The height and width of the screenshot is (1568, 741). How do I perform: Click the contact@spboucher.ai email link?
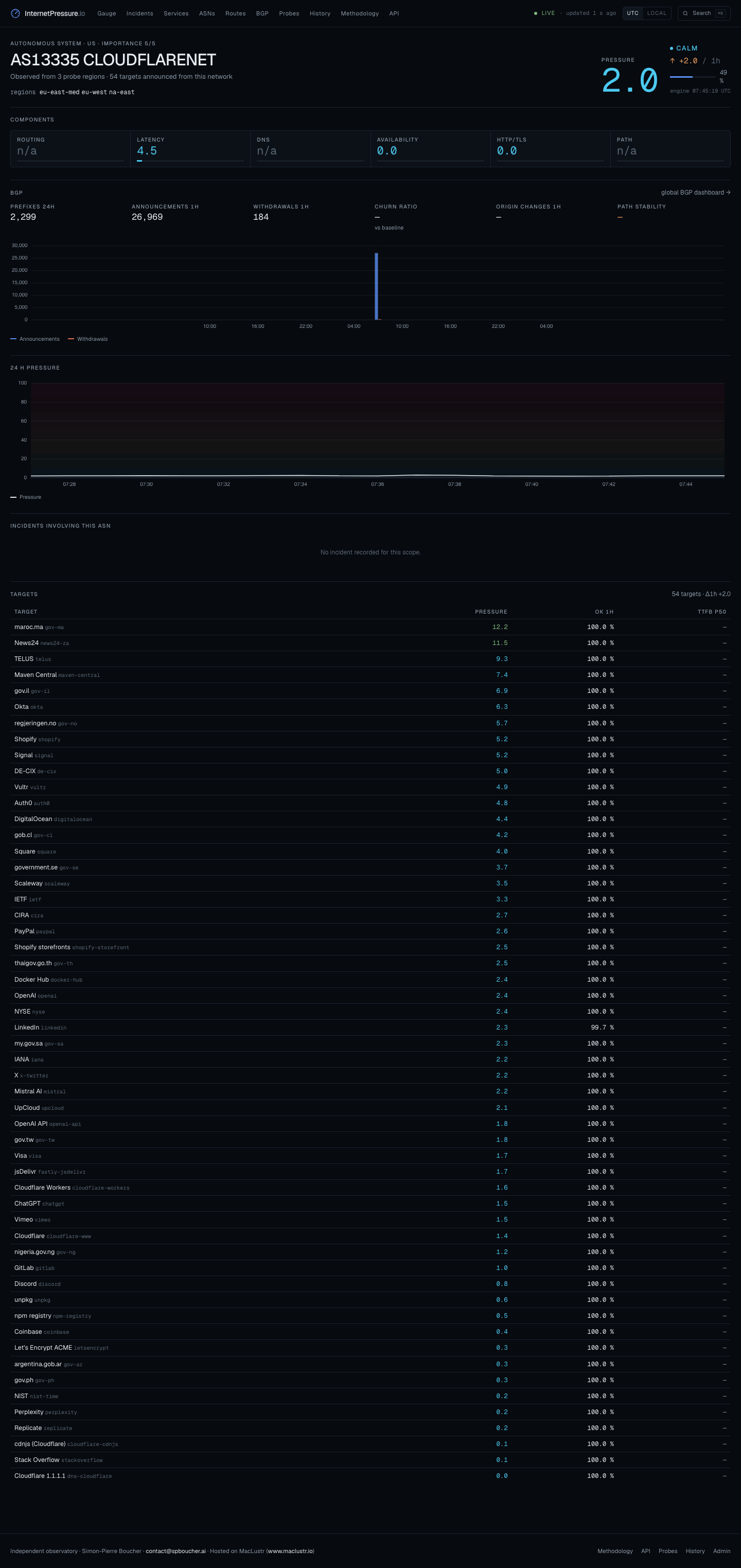pos(176,1551)
